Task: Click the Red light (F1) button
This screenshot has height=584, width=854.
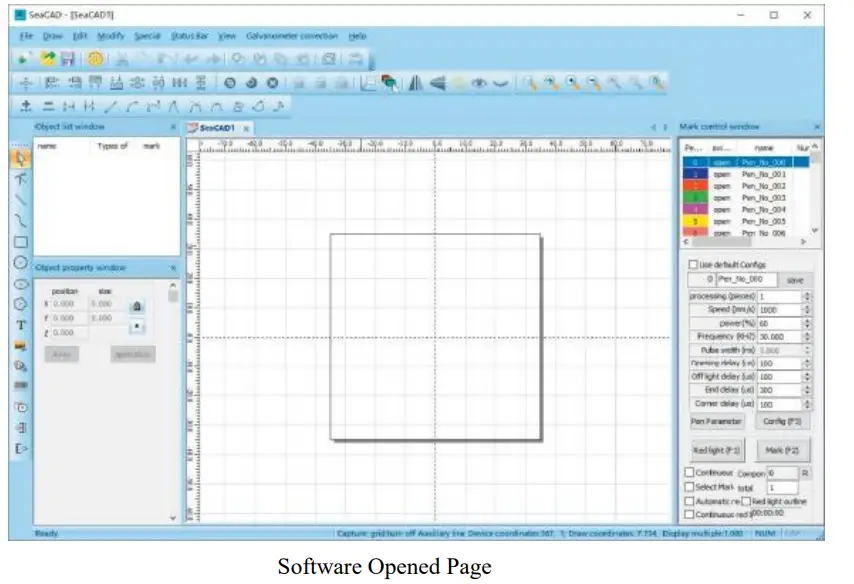Action: (716, 448)
